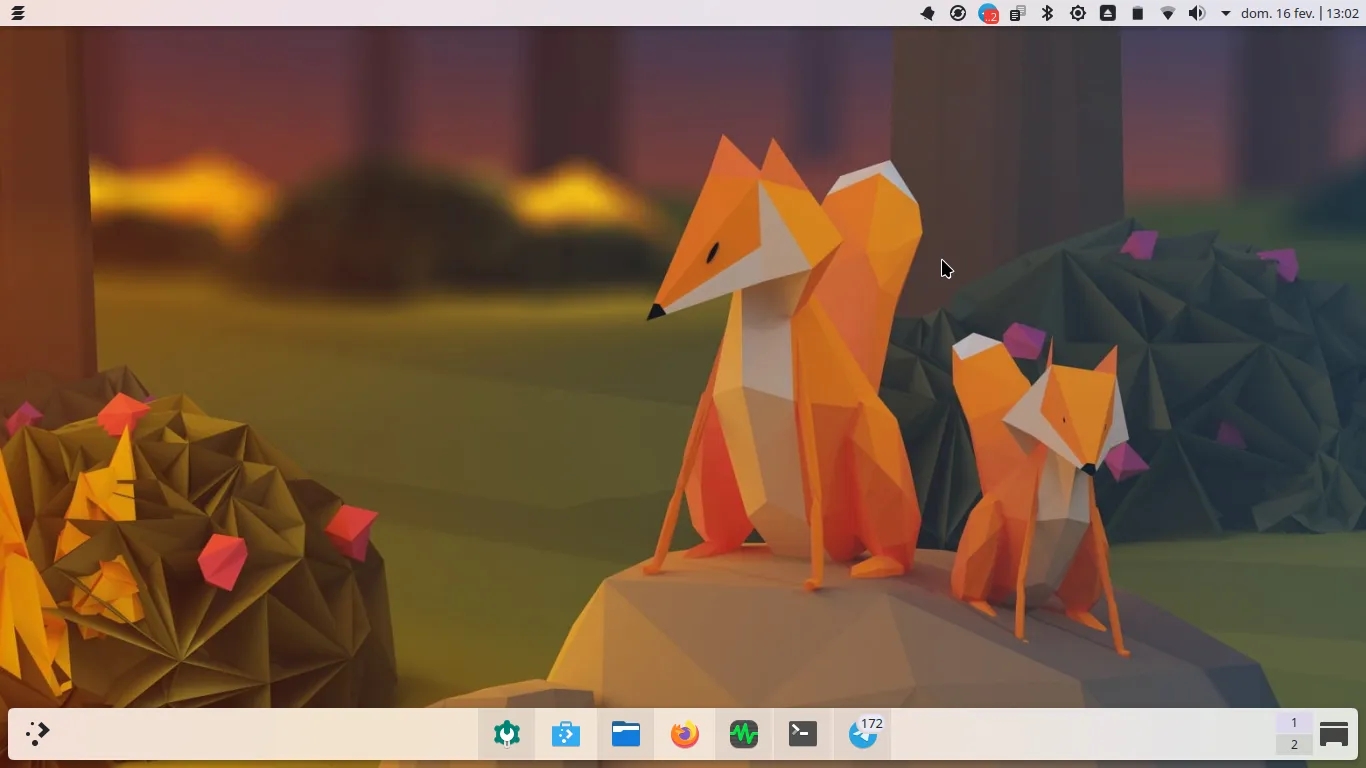Screen dimensions: 1366x768
Task: Launch Firefox from the dock
Action: coord(685,734)
